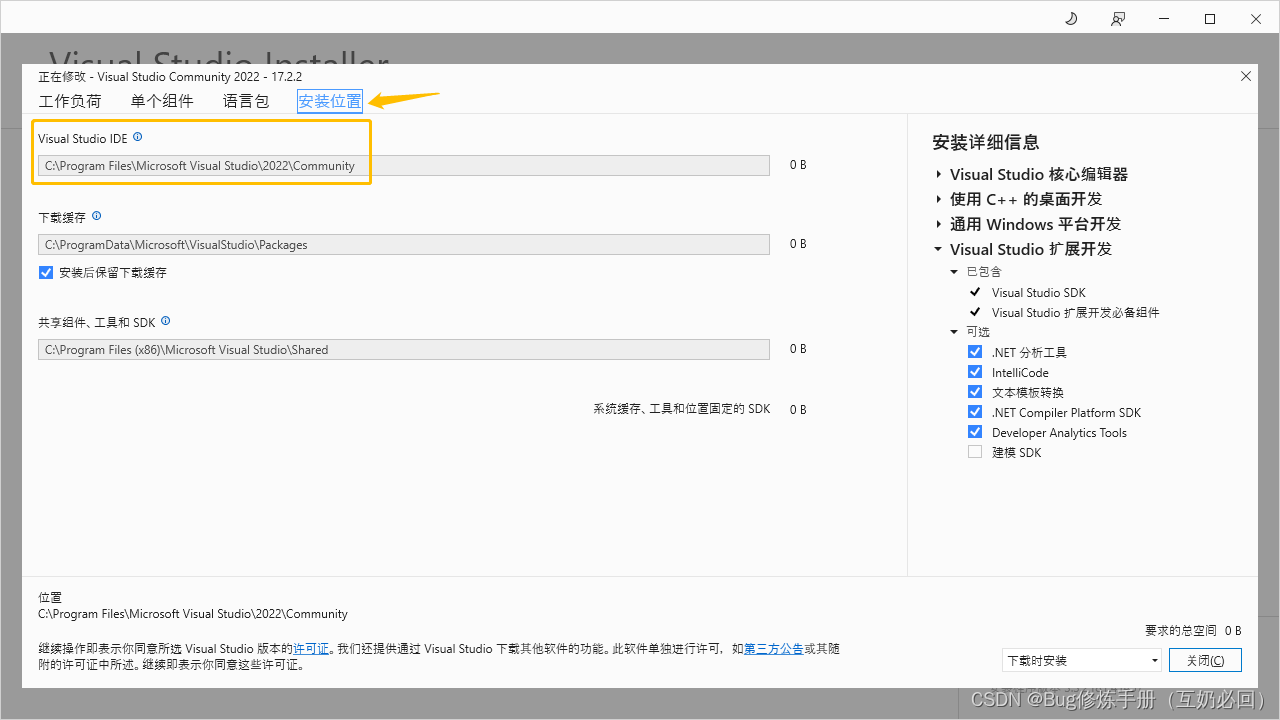Open 第三方公告 link
This screenshot has height=720, width=1280.
coord(774,649)
